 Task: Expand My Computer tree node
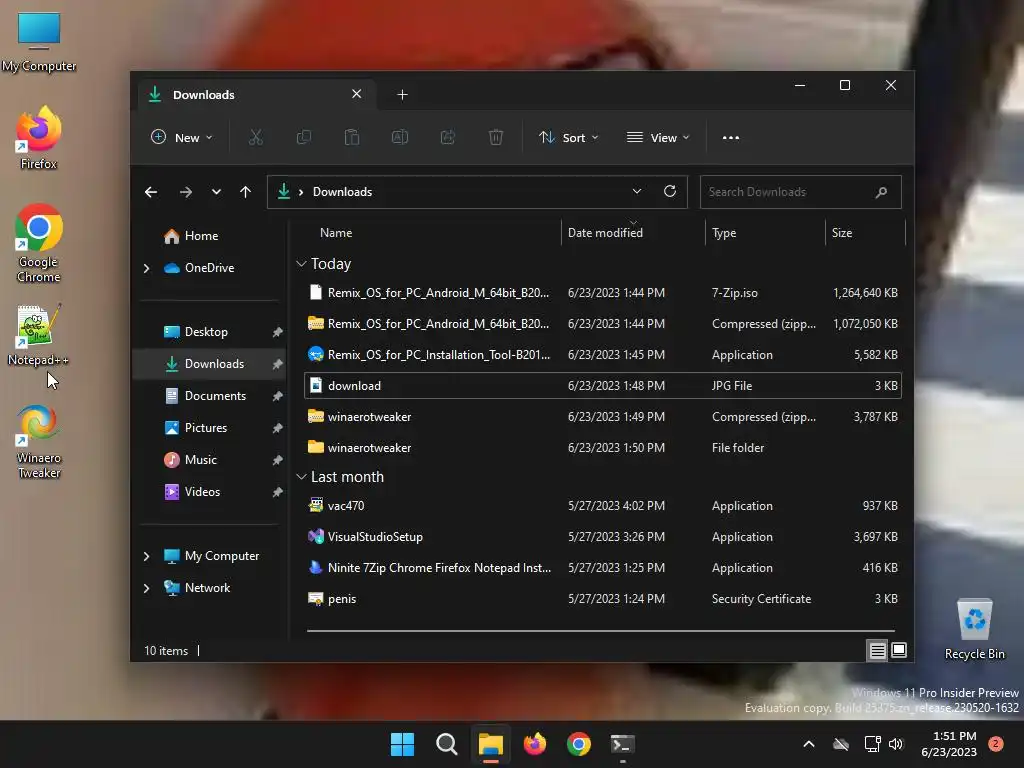click(146, 556)
